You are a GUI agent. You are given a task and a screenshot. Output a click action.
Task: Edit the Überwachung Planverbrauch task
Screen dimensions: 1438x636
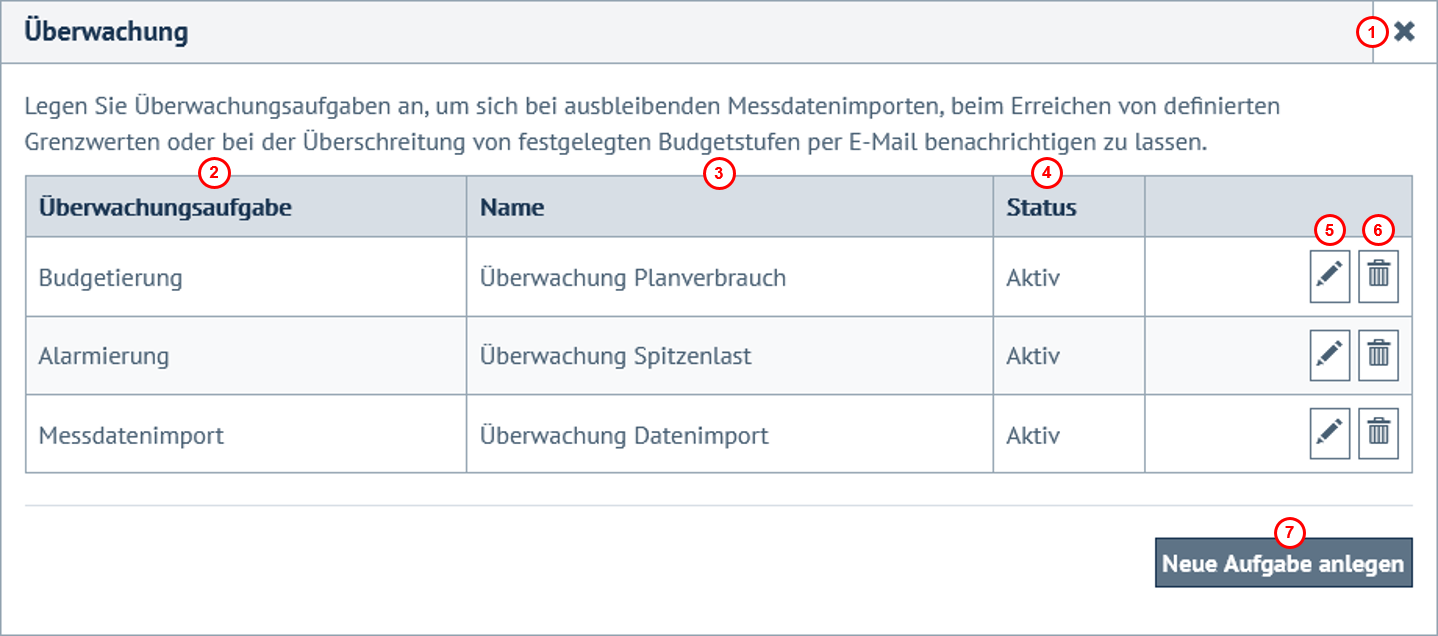[x=1328, y=277]
